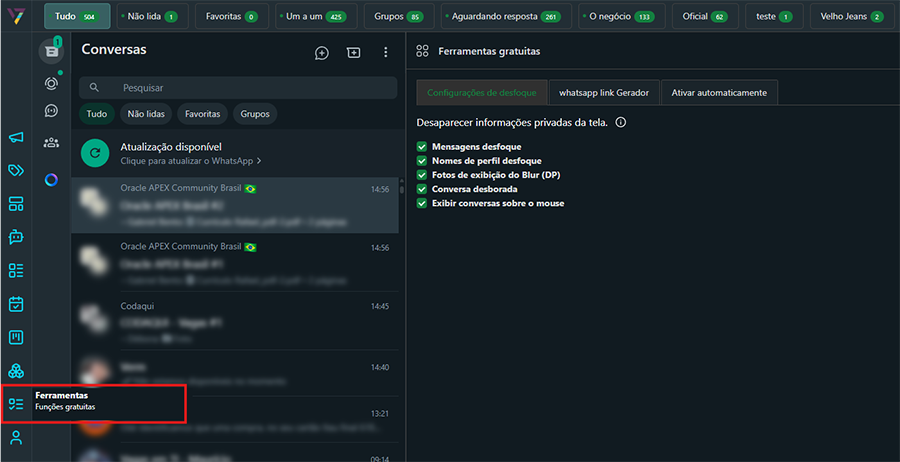Click the calendar schedule icon in sidebar

coord(16,303)
